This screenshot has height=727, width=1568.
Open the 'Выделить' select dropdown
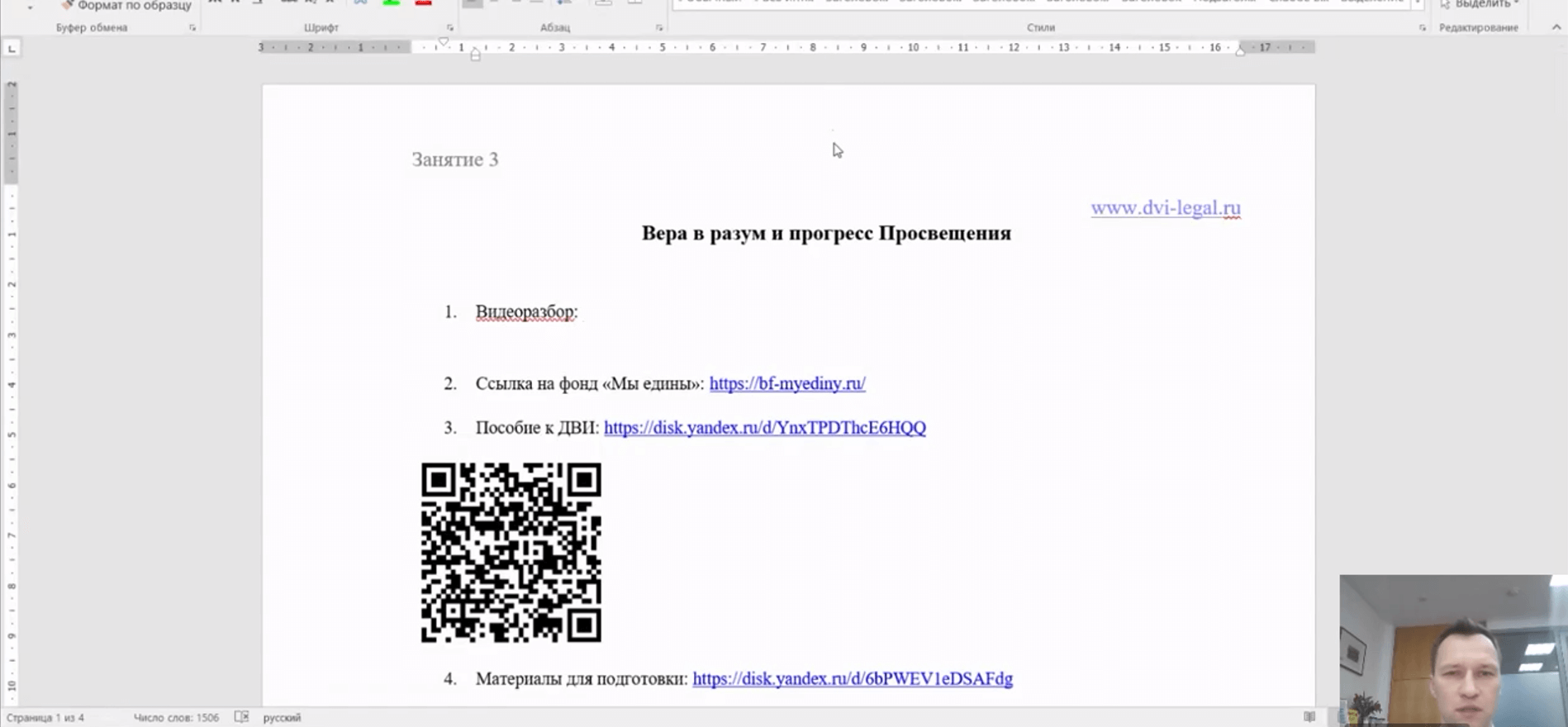pos(1480,4)
